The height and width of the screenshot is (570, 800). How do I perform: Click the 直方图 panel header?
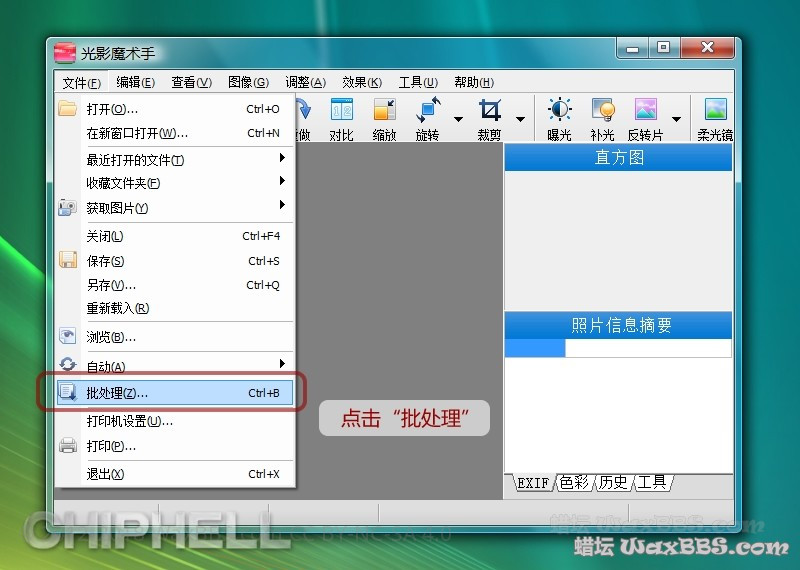618,158
